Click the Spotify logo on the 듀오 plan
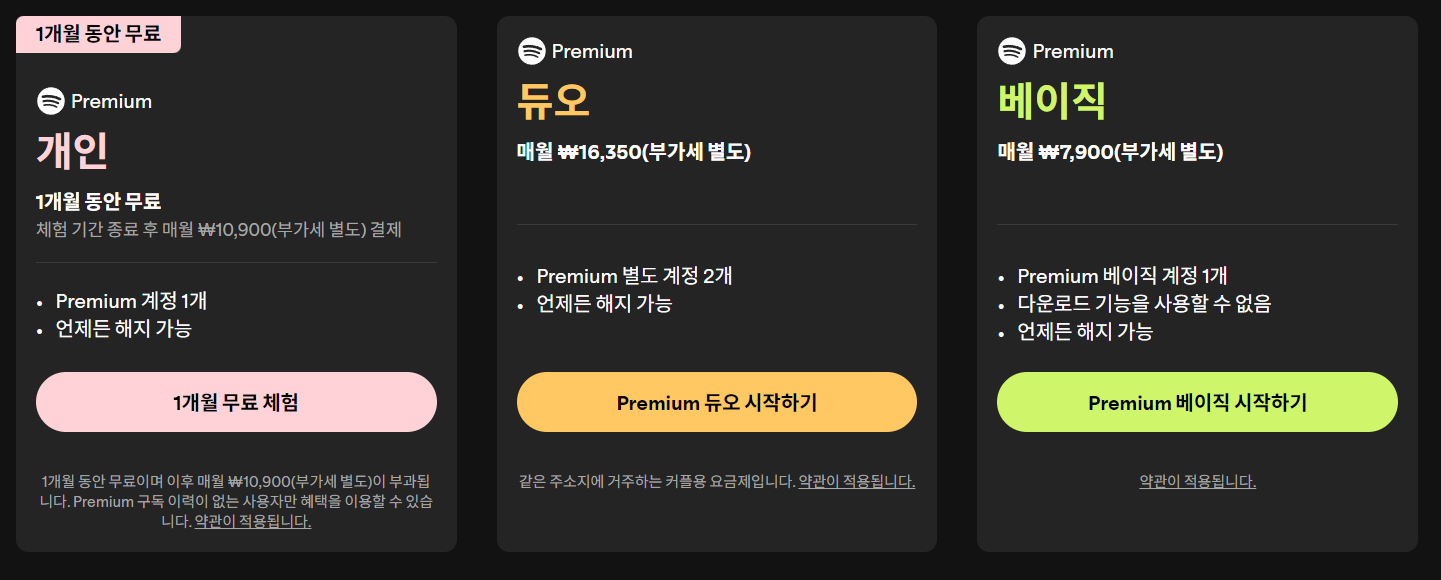Screen dimensions: 1441x580 pyautogui.click(x=531, y=51)
